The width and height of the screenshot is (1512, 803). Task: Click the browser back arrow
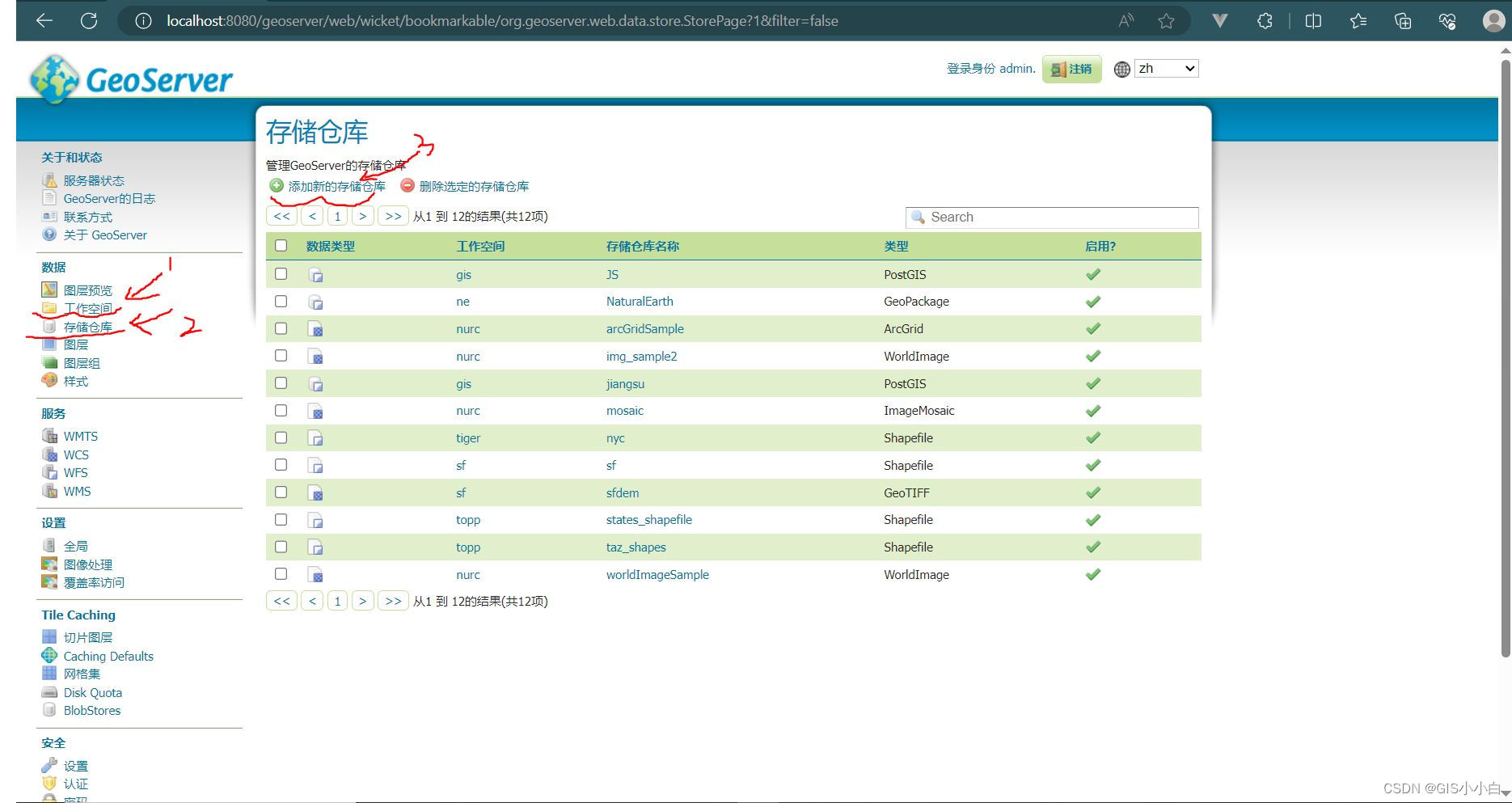point(44,21)
